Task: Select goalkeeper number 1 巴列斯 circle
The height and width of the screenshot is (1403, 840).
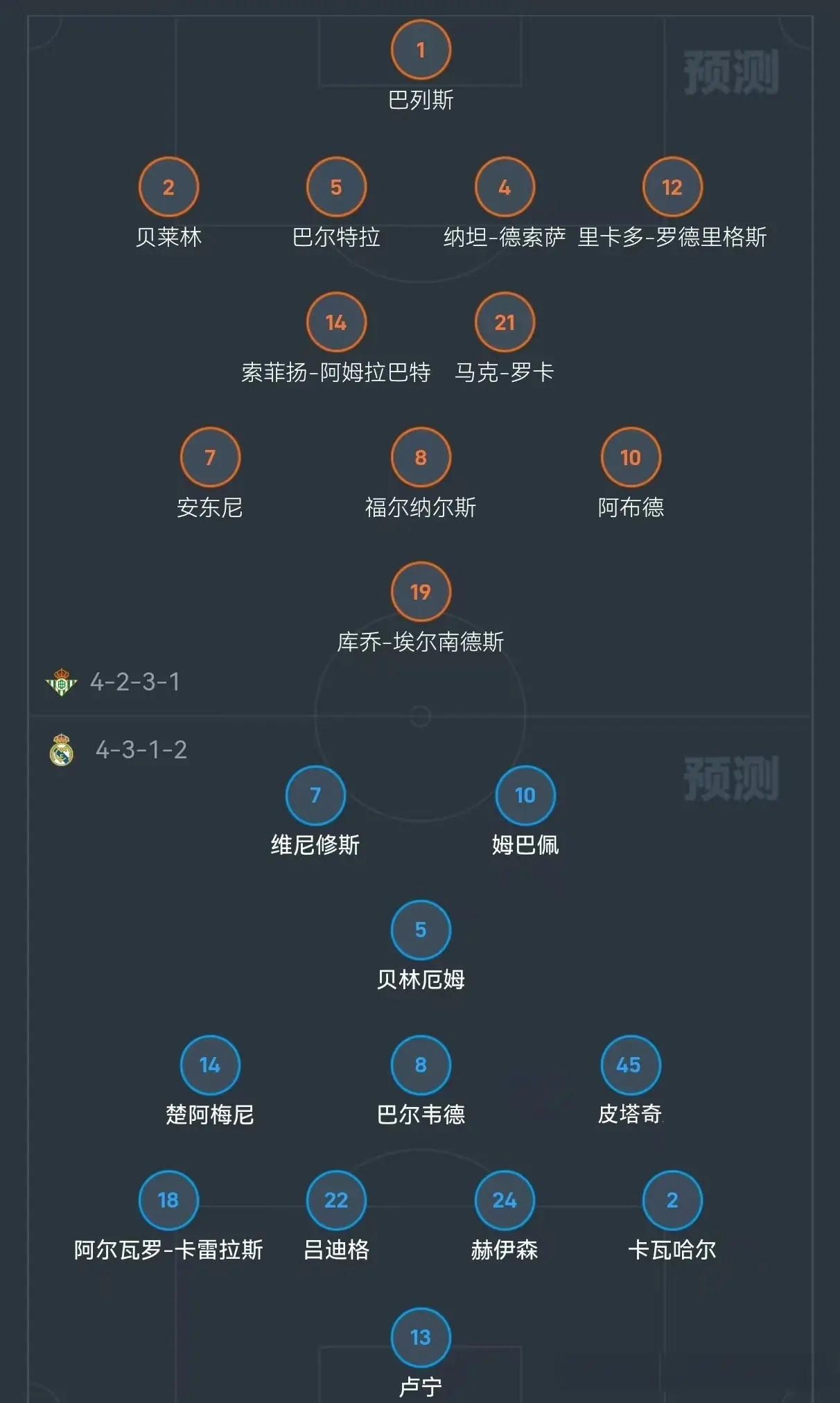Action: click(421, 50)
